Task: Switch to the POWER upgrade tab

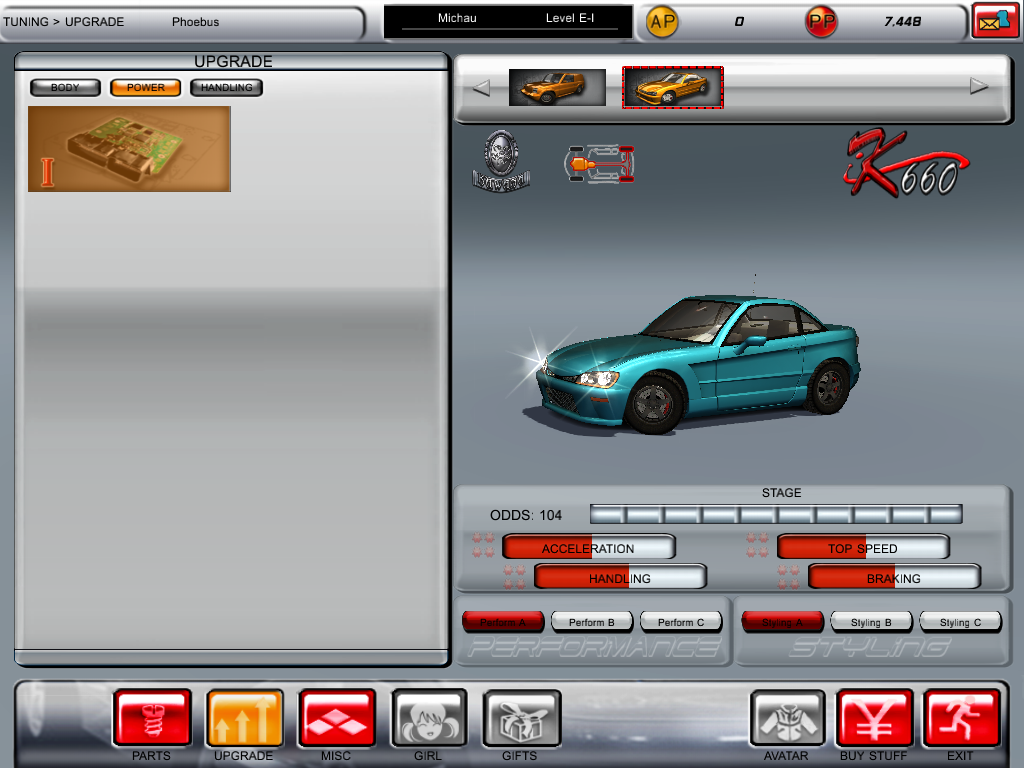Action: point(146,88)
